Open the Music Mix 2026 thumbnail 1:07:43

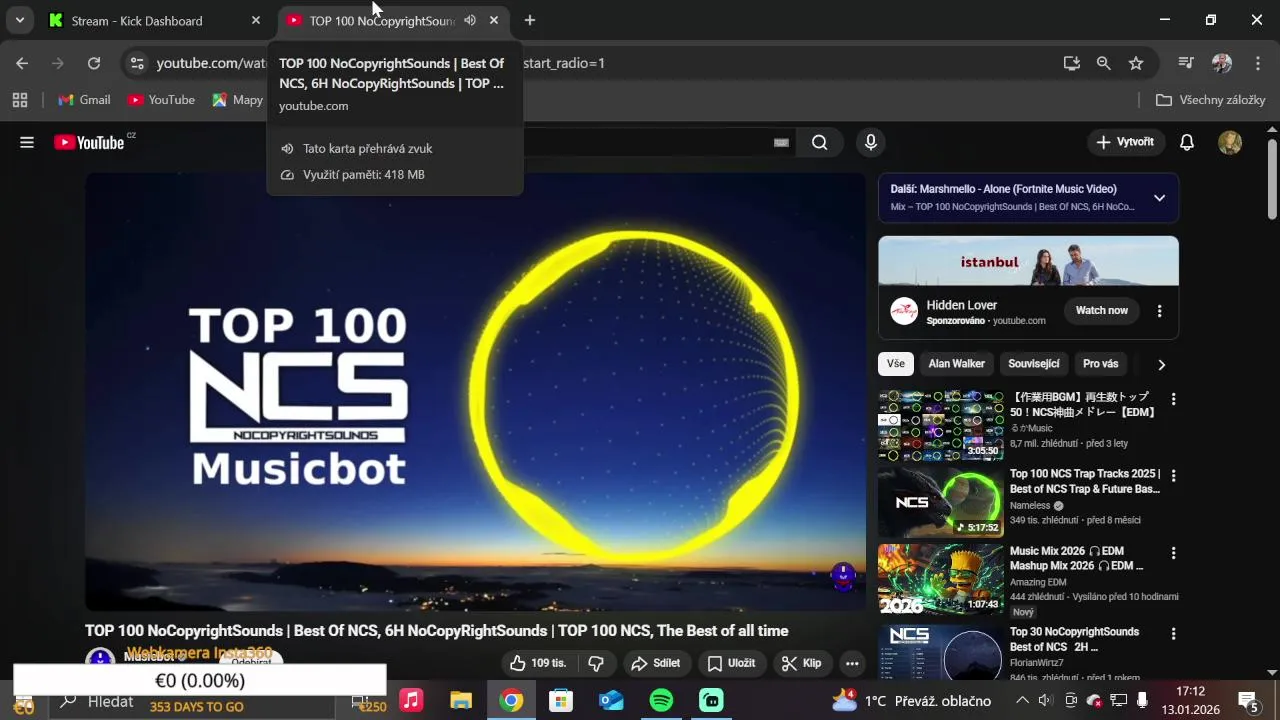click(941, 579)
